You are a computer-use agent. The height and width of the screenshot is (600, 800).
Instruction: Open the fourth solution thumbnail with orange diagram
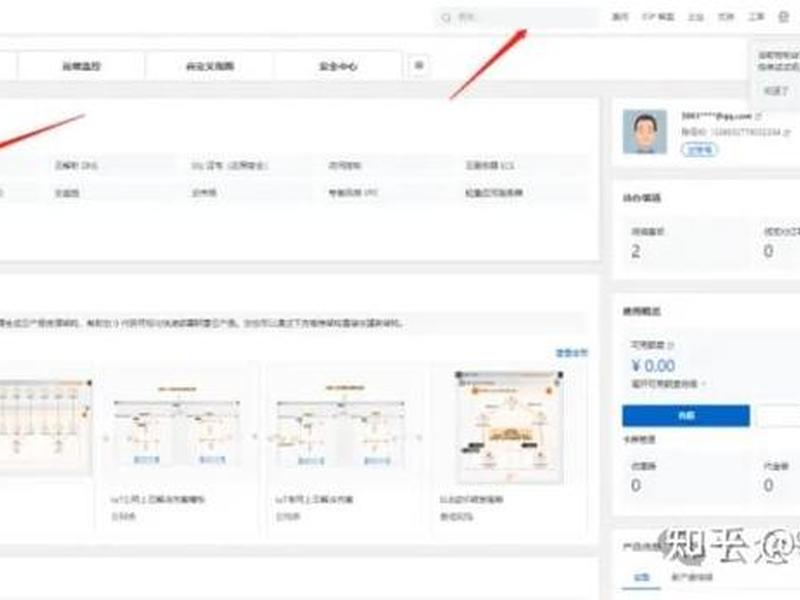click(509, 427)
